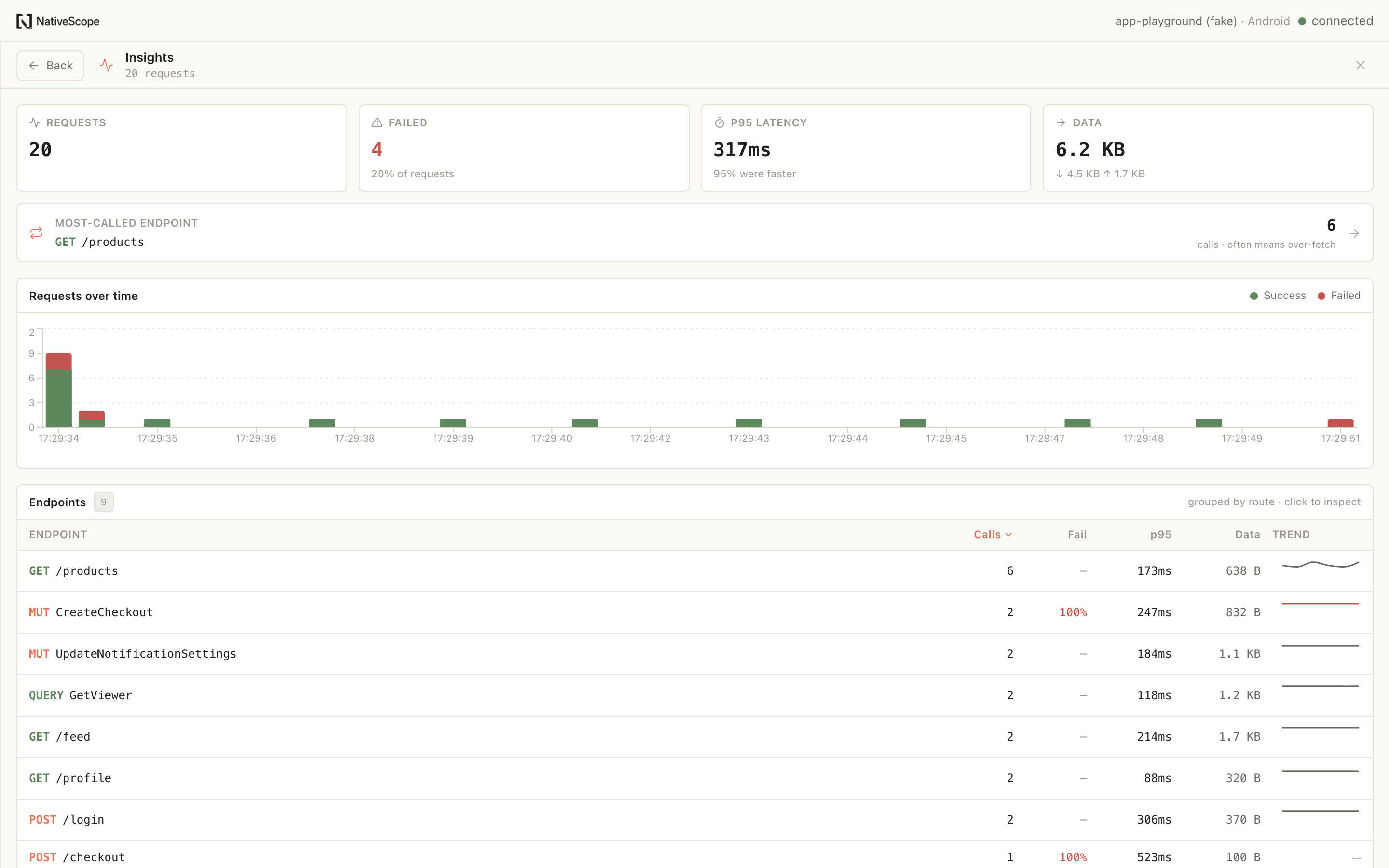
Task: Click the Requests card activity icon
Action: click(x=34, y=122)
